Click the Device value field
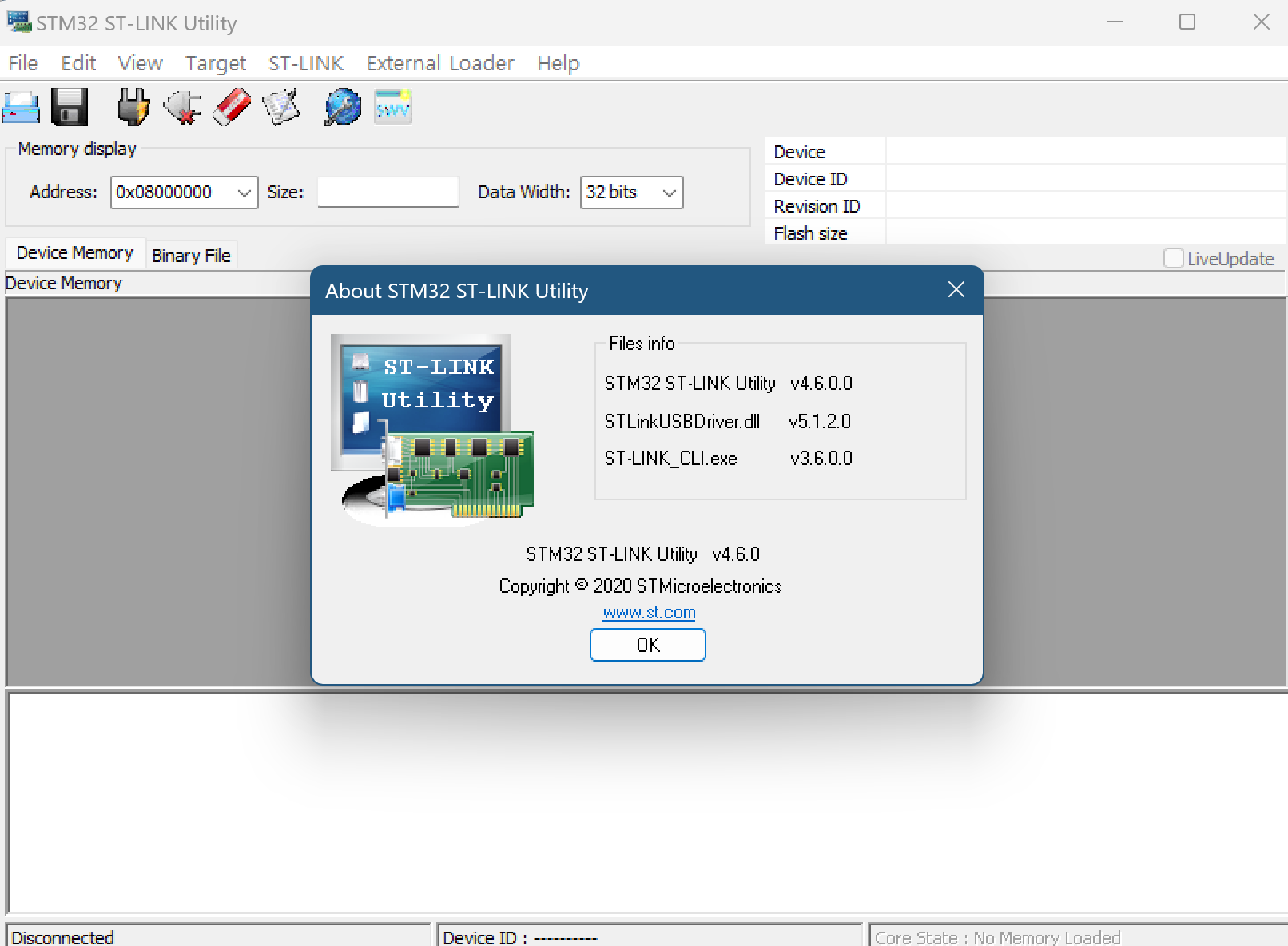The height and width of the screenshot is (946, 1288). click(x=1087, y=152)
